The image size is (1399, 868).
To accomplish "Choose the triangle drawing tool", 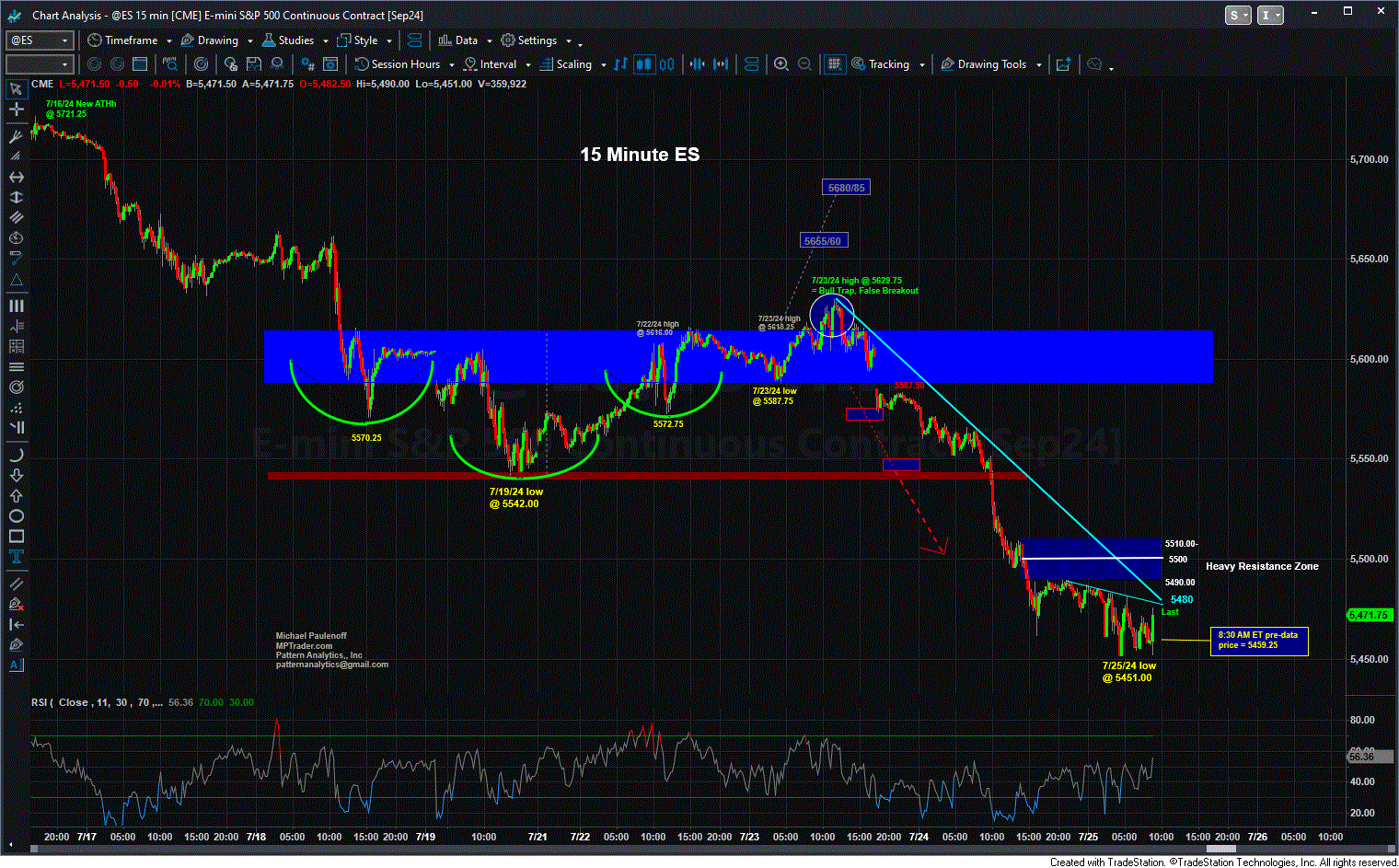I will [16, 279].
